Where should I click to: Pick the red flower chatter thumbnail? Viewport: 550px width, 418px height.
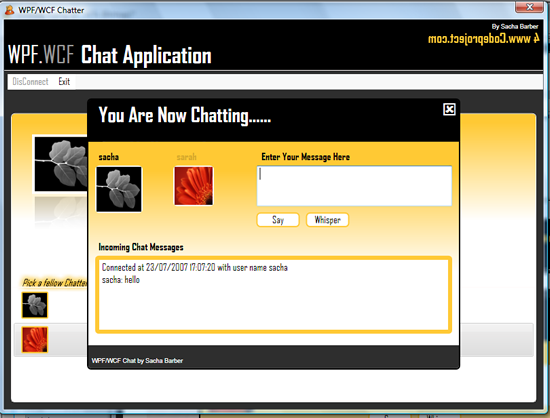click(35, 339)
